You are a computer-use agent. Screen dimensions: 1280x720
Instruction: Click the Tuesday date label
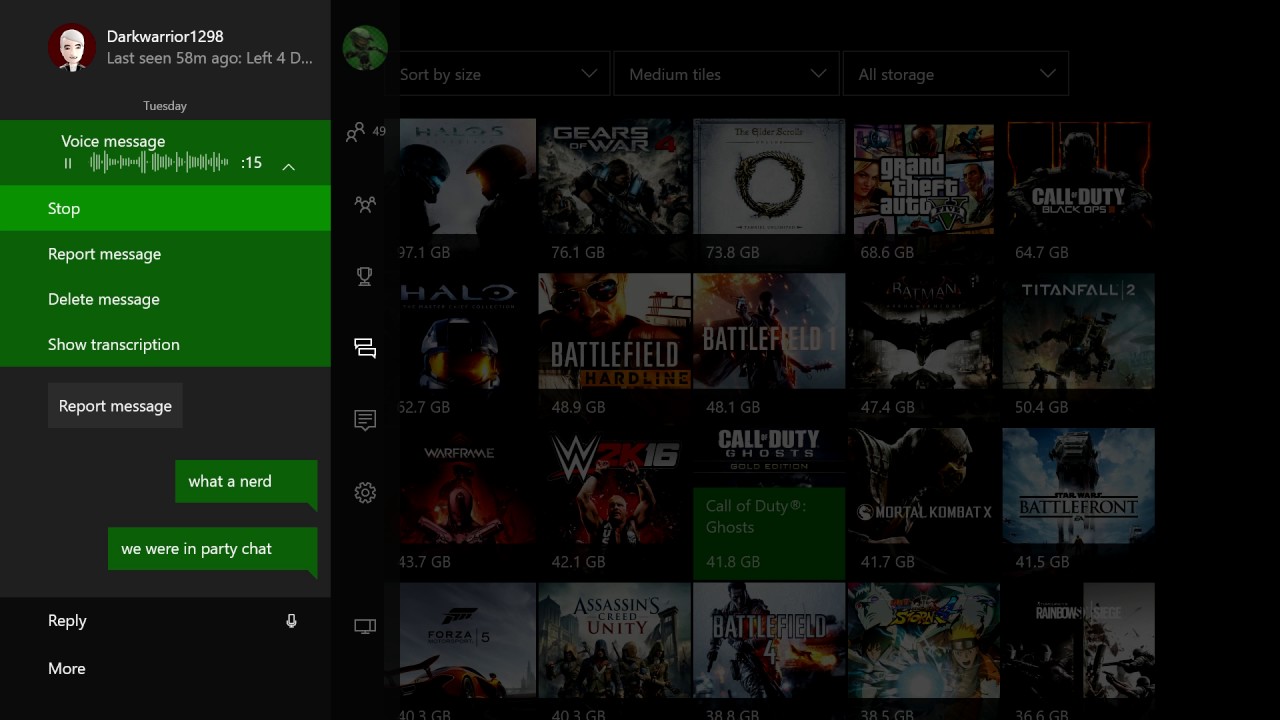coord(165,105)
